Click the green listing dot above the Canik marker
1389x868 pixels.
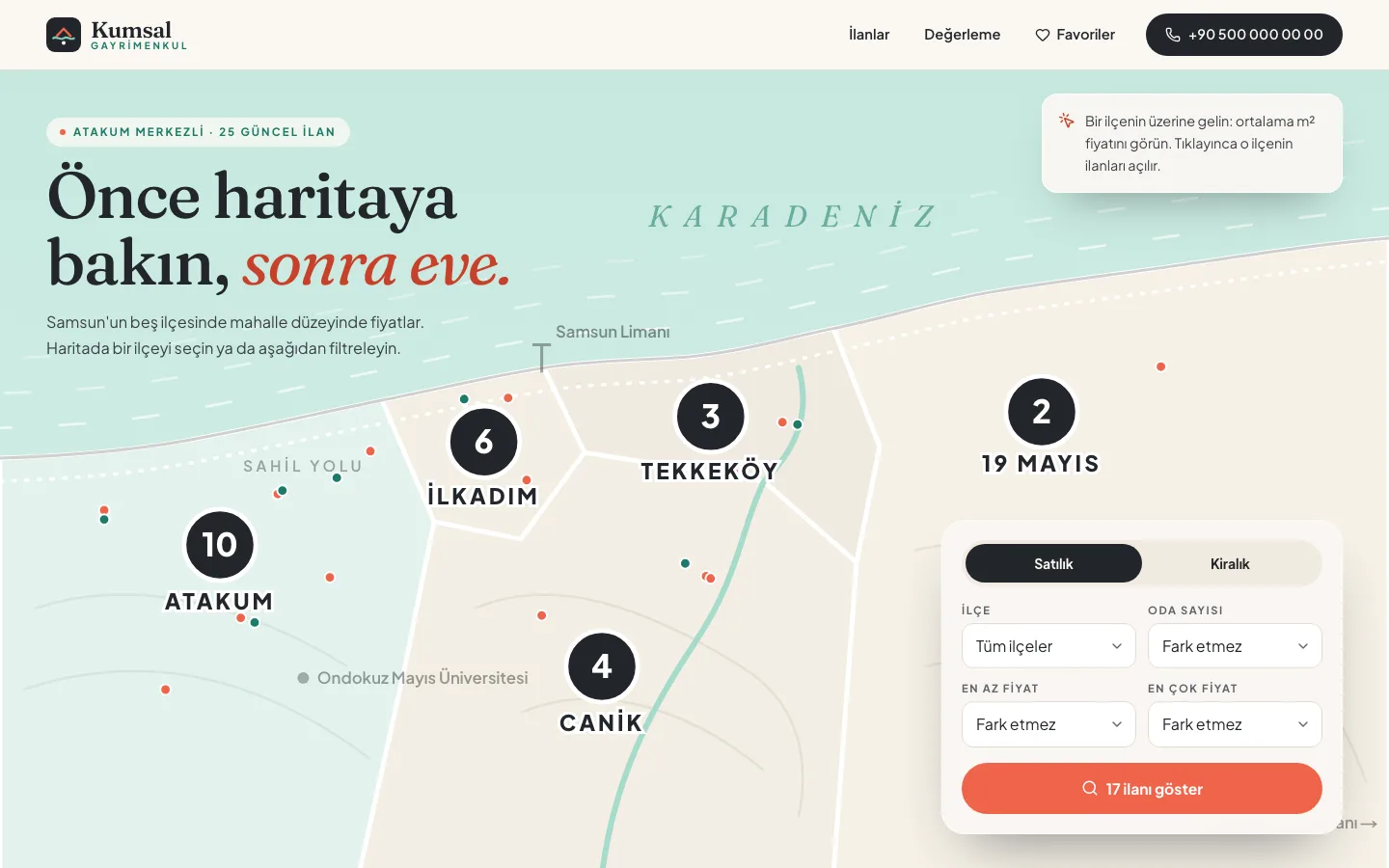click(686, 563)
